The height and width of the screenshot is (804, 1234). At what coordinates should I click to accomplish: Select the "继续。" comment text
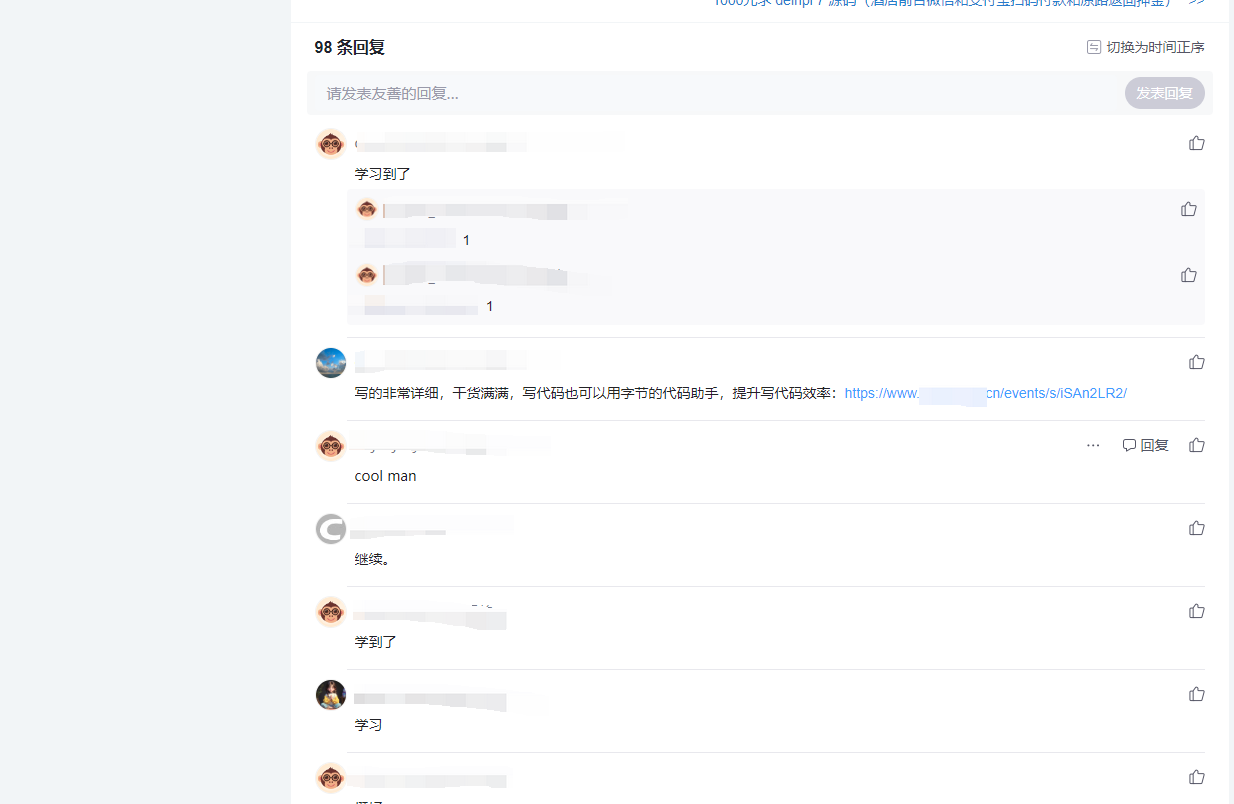click(372, 559)
